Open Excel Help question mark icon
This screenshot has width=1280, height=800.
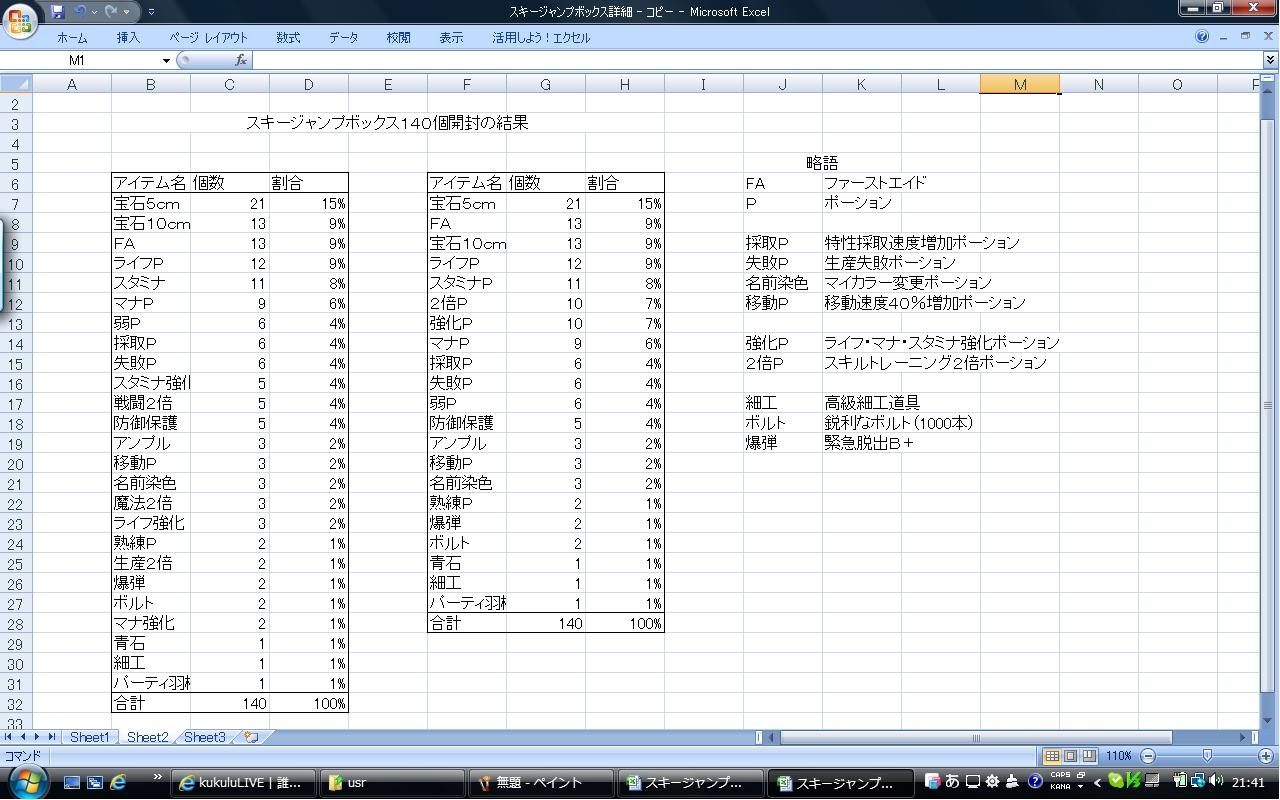click(1202, 37)
